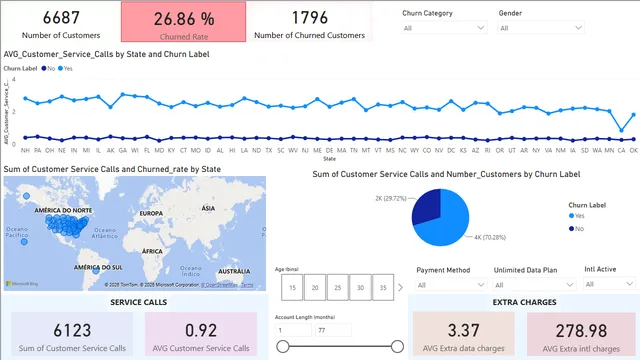Open the Gender filter dropdown
Screen dimensions: 640x360
point(541,28)
